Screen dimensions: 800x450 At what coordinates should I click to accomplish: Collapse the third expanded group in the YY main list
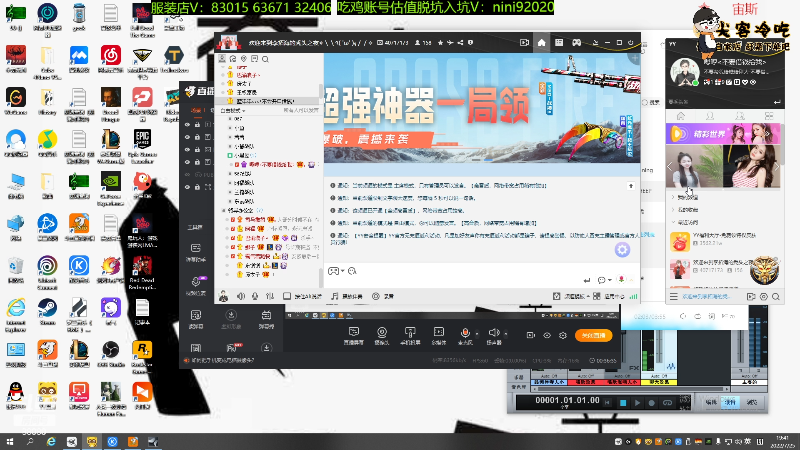673,222
